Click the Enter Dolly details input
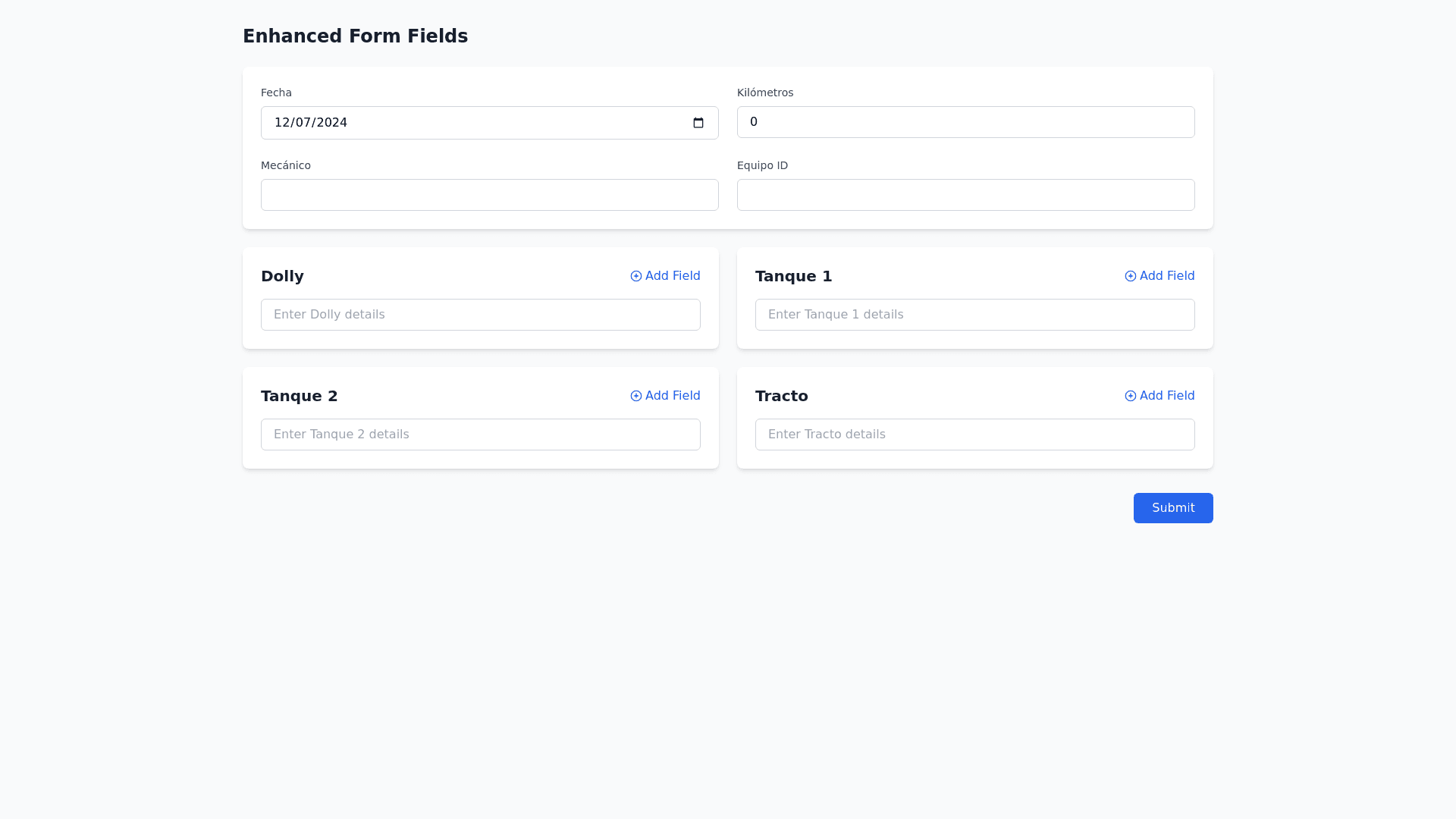Viewport: 1456px width, 819px height. pos(480,314)
